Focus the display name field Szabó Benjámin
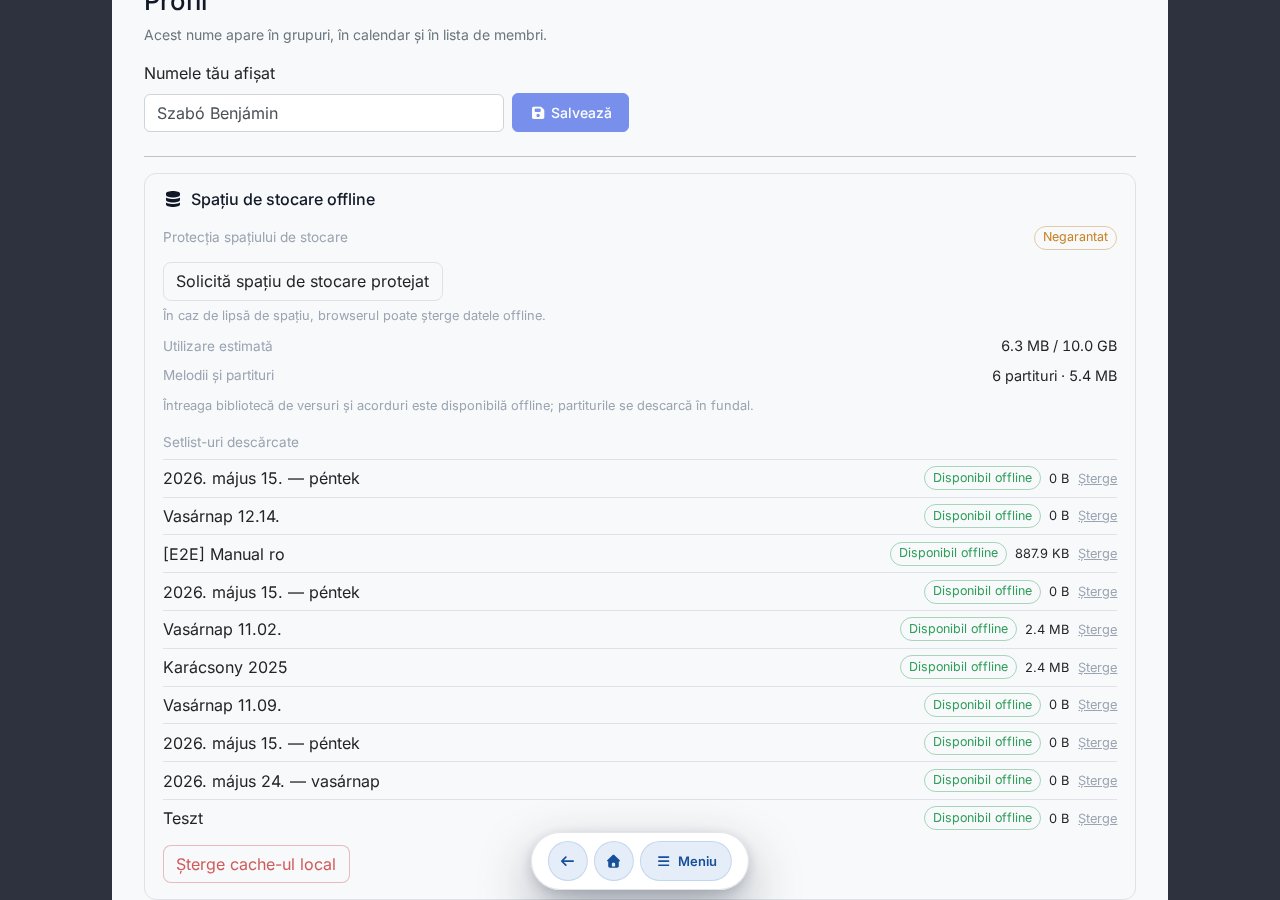This screenshot has height=900, width=1280. click(324, 113)
